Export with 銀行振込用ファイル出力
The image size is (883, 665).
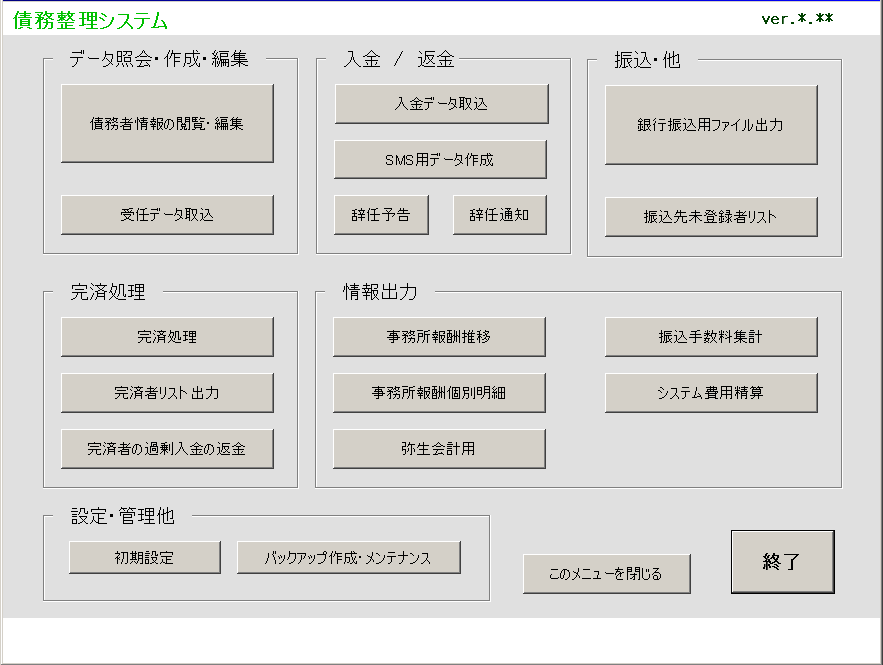pos(711,125)
